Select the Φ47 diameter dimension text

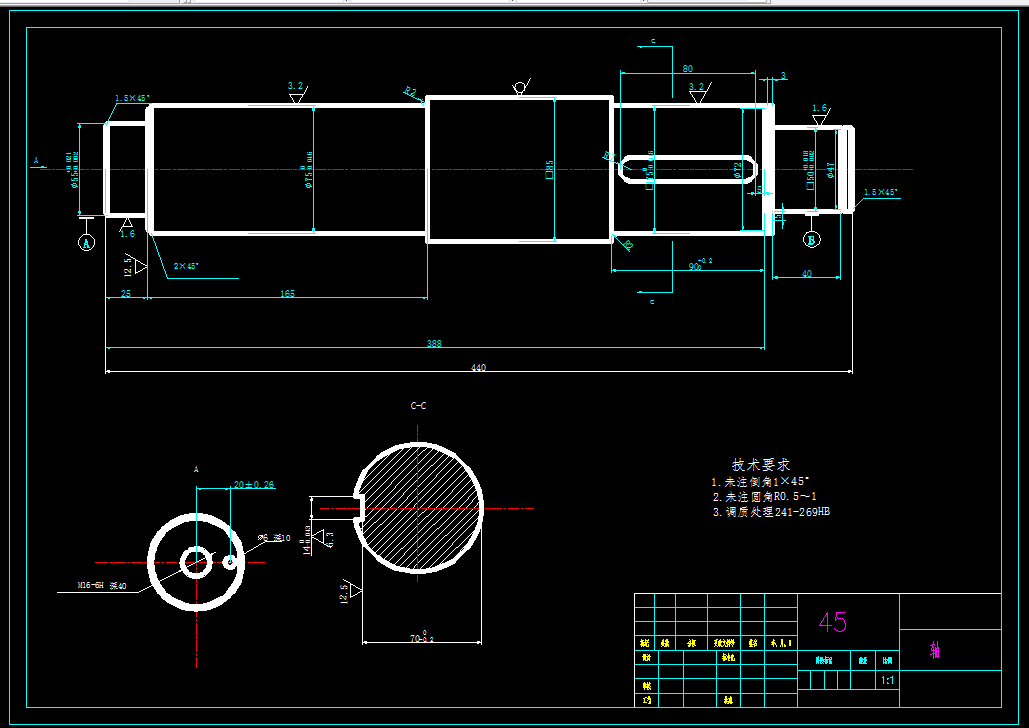coord(831,170)
